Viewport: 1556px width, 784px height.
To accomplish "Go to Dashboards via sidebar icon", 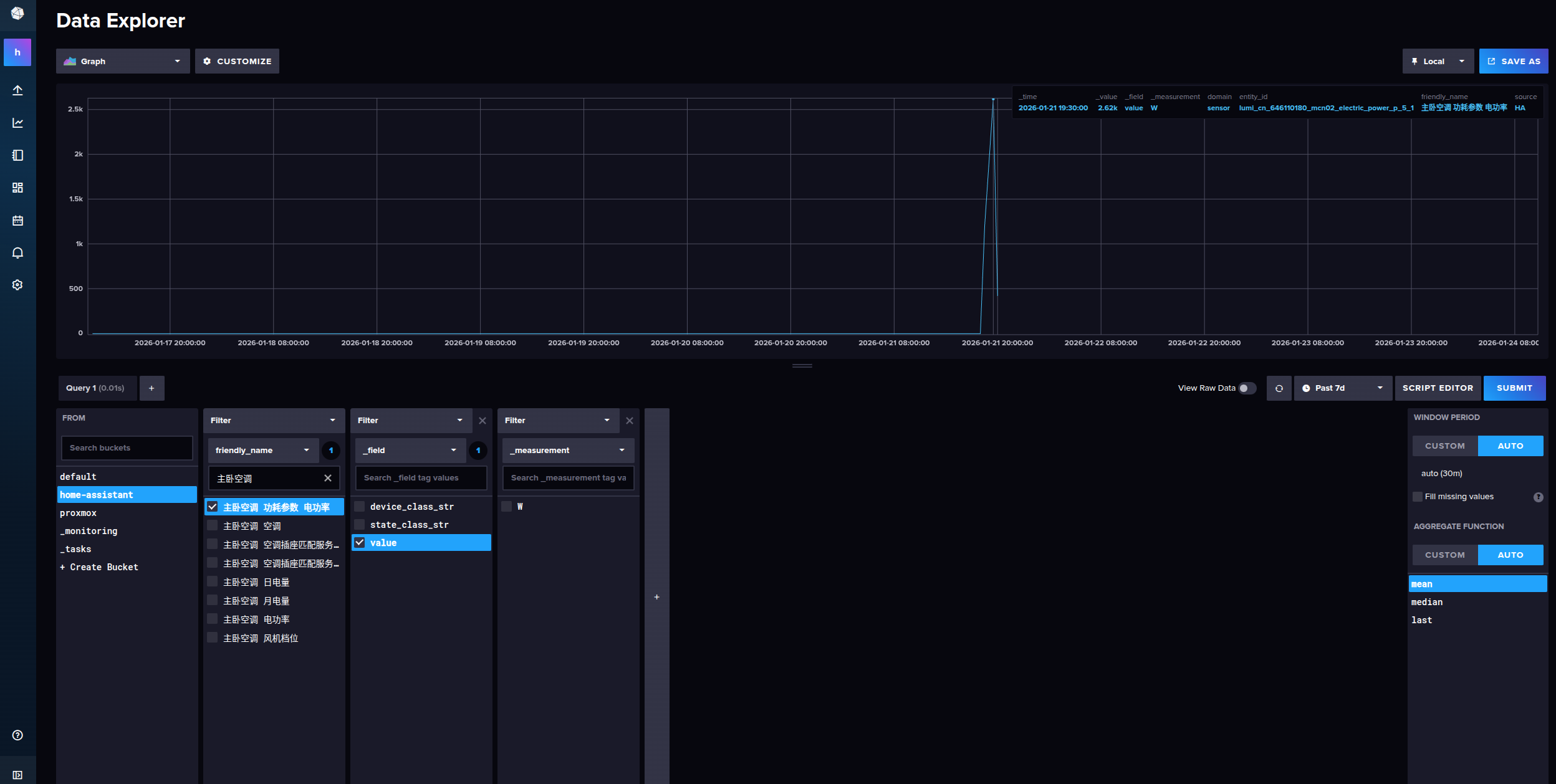I will pos(17,188).
